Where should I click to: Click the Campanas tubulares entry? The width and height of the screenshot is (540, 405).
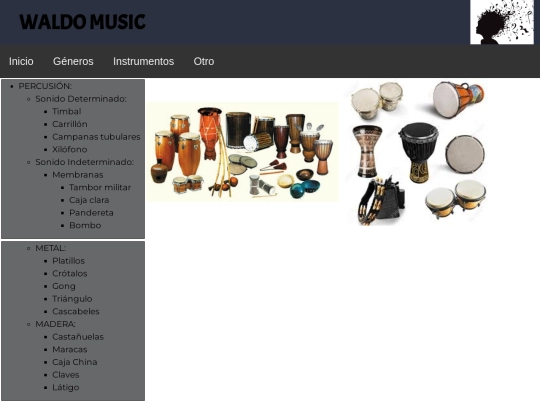pyautogui.click(x=96, y=137)
